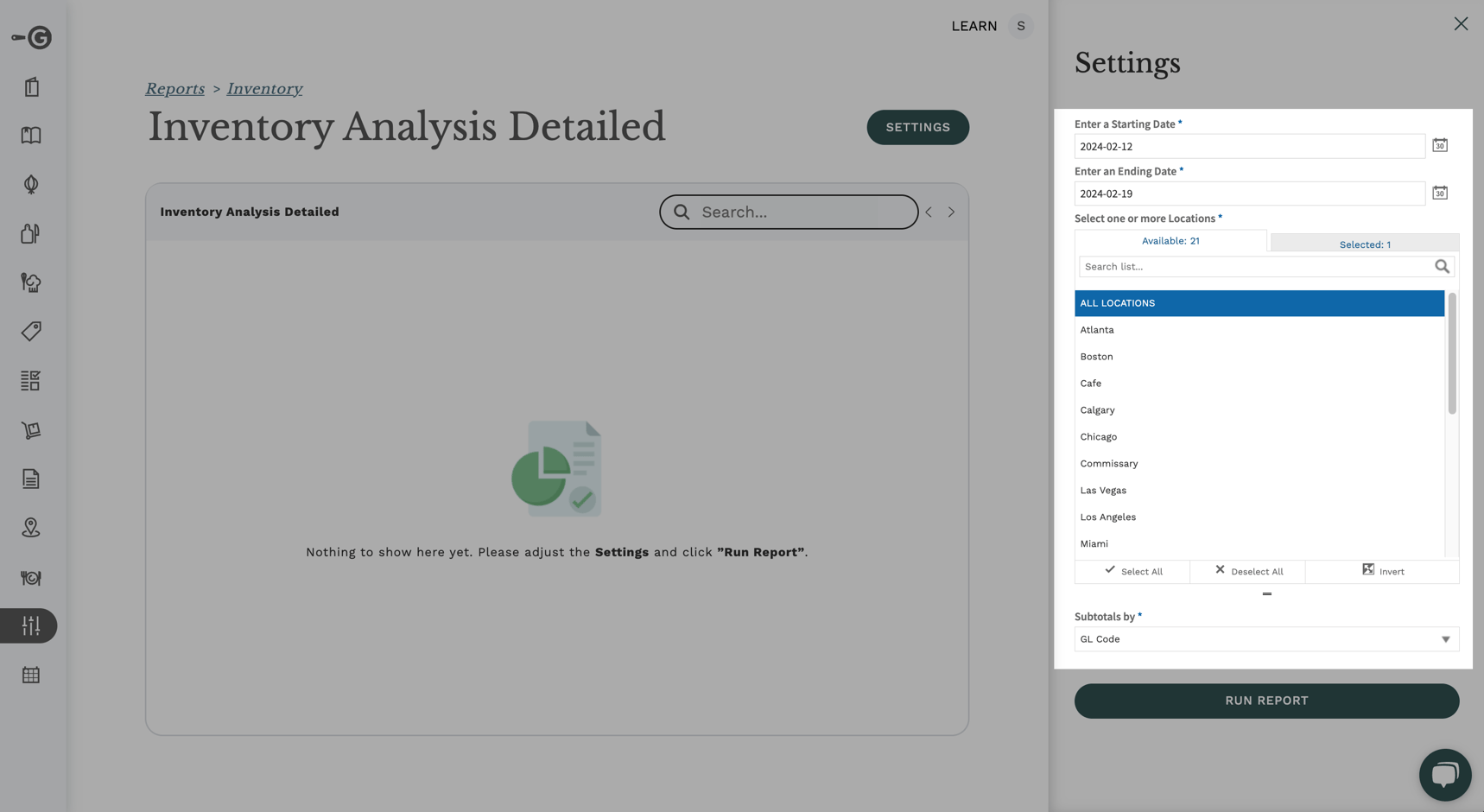The height and width of the screenshot is (812, 1484).
Task: Select the tag icon in the sidebar
Action: pyautogui.click(x=30, y=331)
